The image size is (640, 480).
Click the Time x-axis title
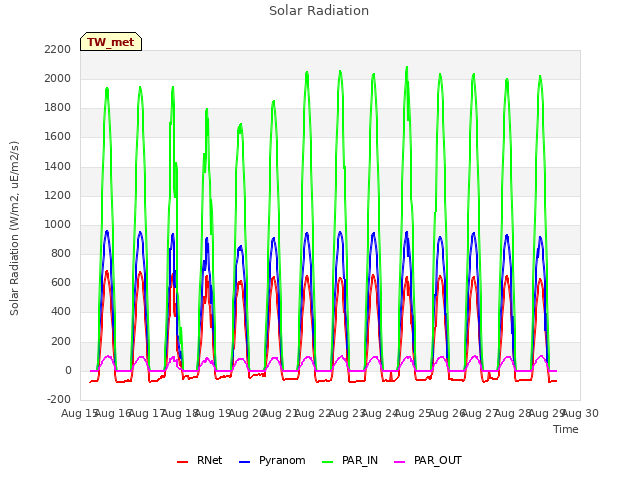[x=566, y=429]
